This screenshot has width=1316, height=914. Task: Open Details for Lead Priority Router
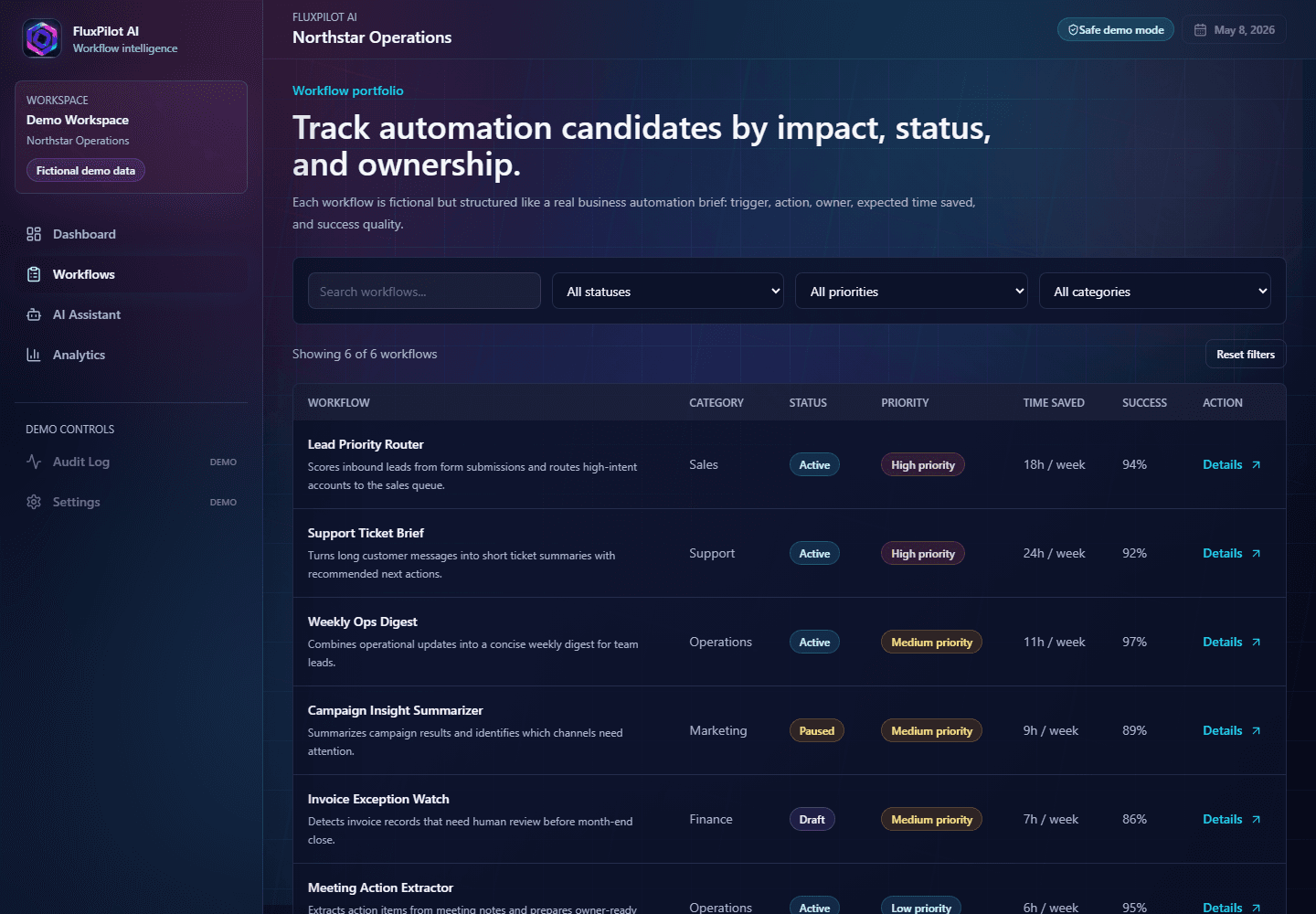tap(1231, 464)
